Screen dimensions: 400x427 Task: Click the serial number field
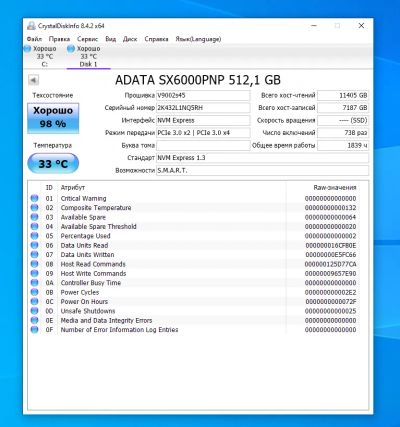(203, 108)
